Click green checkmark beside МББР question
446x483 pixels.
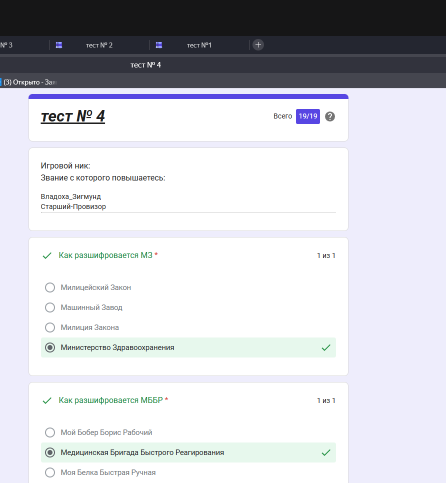point(47,401)
